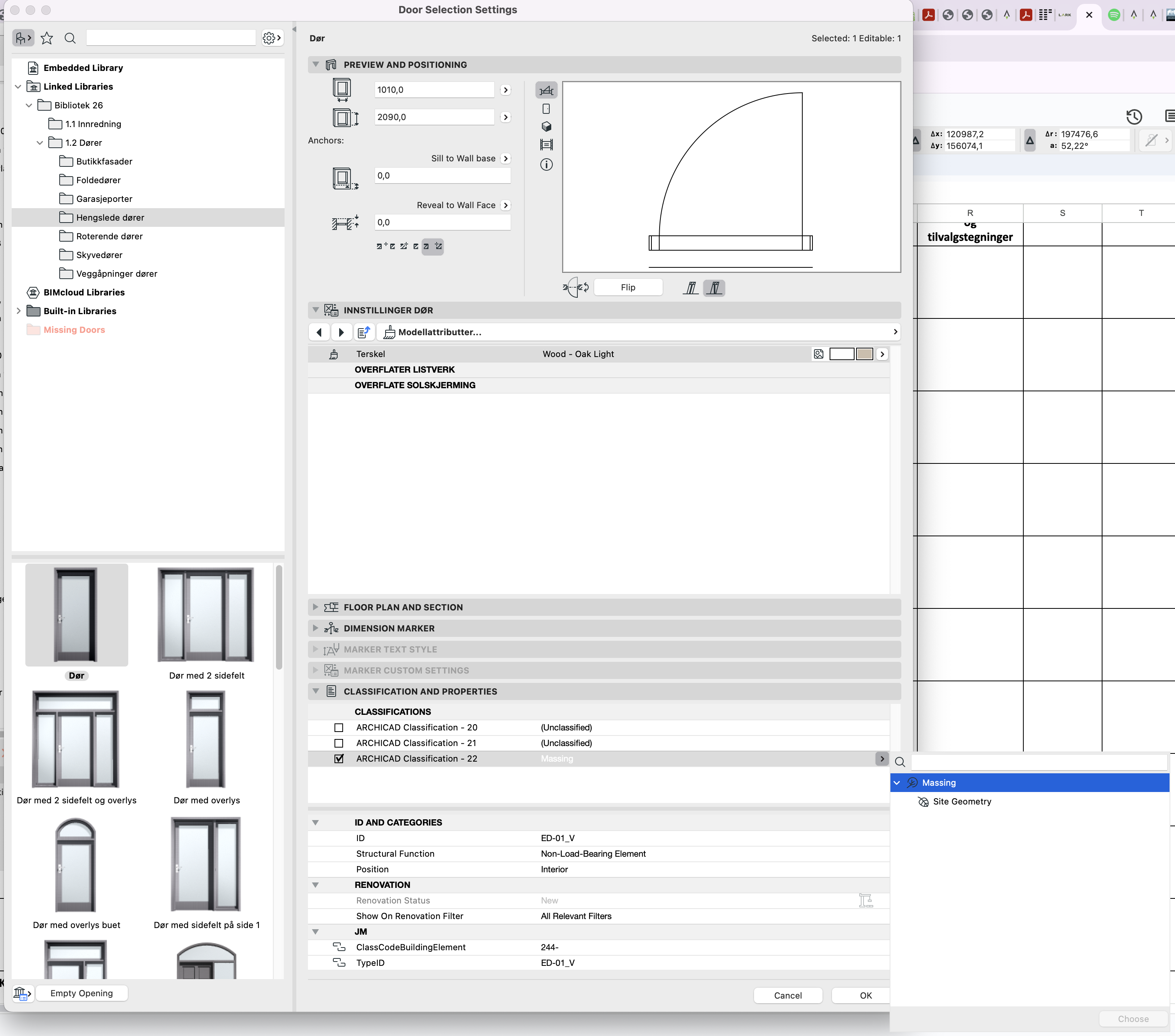Click the favorites star icon
1175x1036 pixels.
[x=47, y=39]
